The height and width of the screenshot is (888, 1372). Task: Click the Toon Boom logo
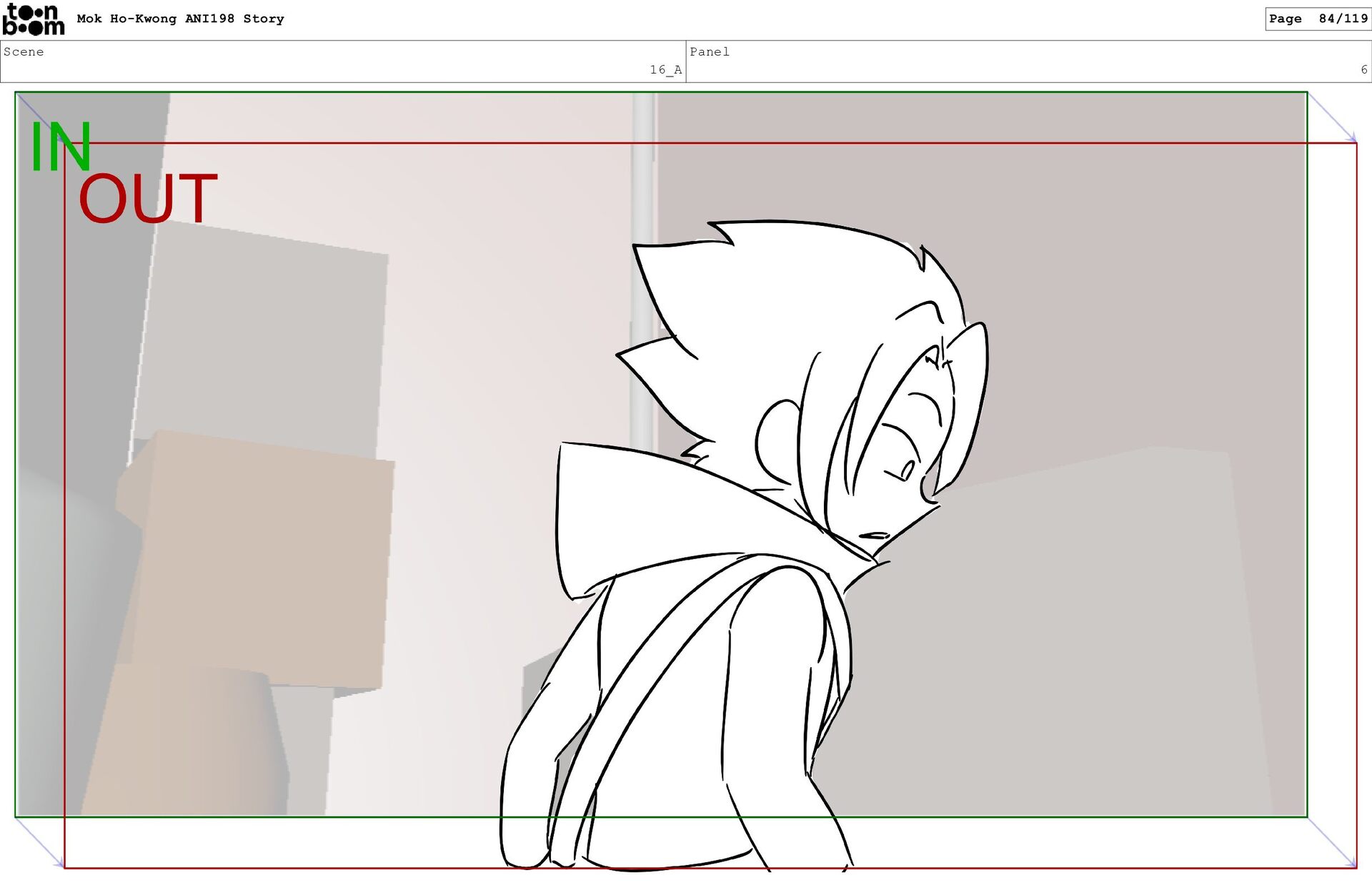33,19
